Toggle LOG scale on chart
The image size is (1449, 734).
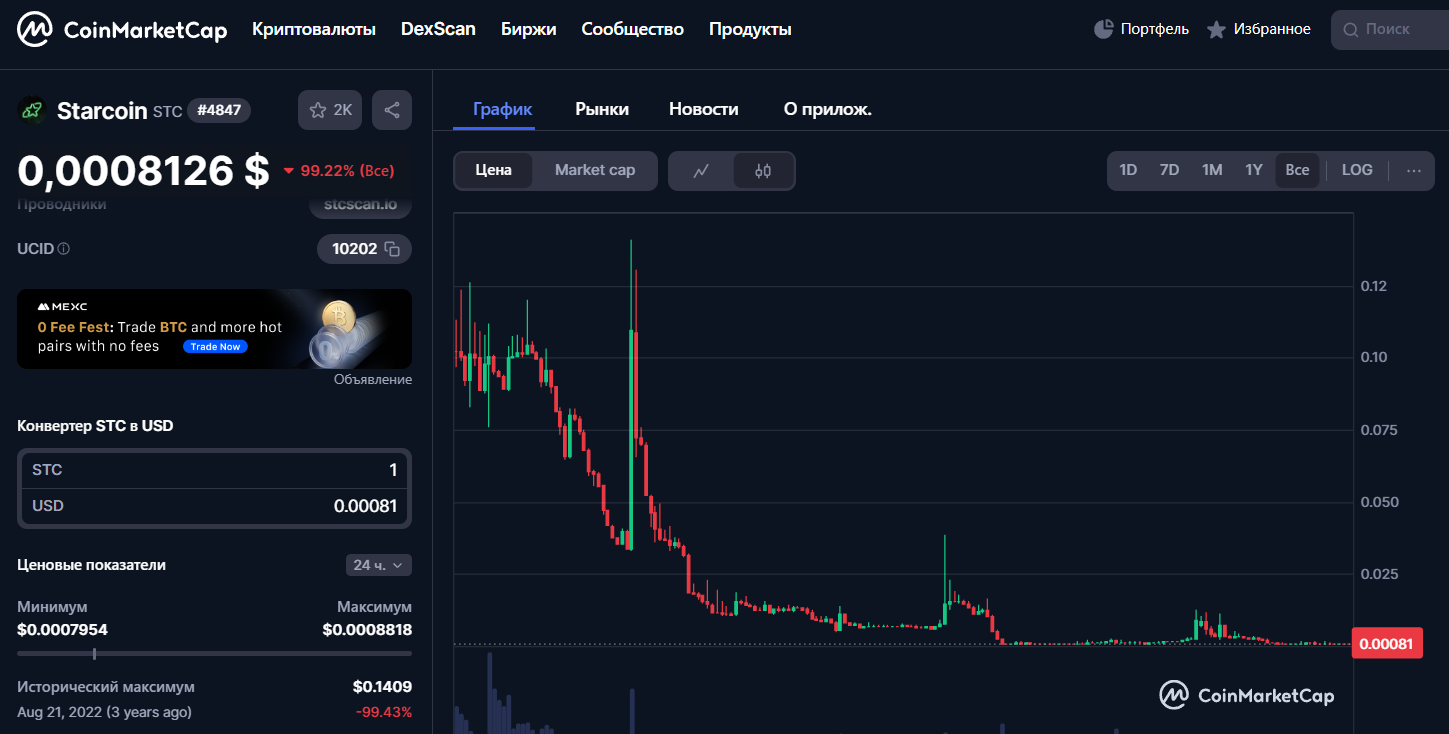pos(1356,170)
